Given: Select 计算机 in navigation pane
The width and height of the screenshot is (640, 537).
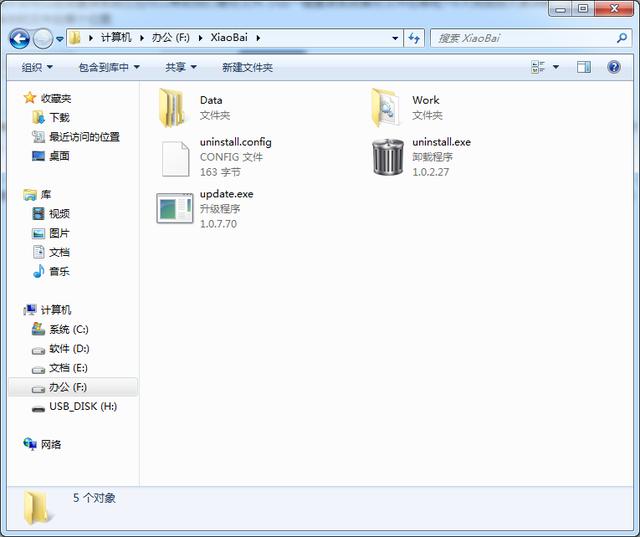Looking at the screenshot, I should pyautogui.click(x=56, y=310).
